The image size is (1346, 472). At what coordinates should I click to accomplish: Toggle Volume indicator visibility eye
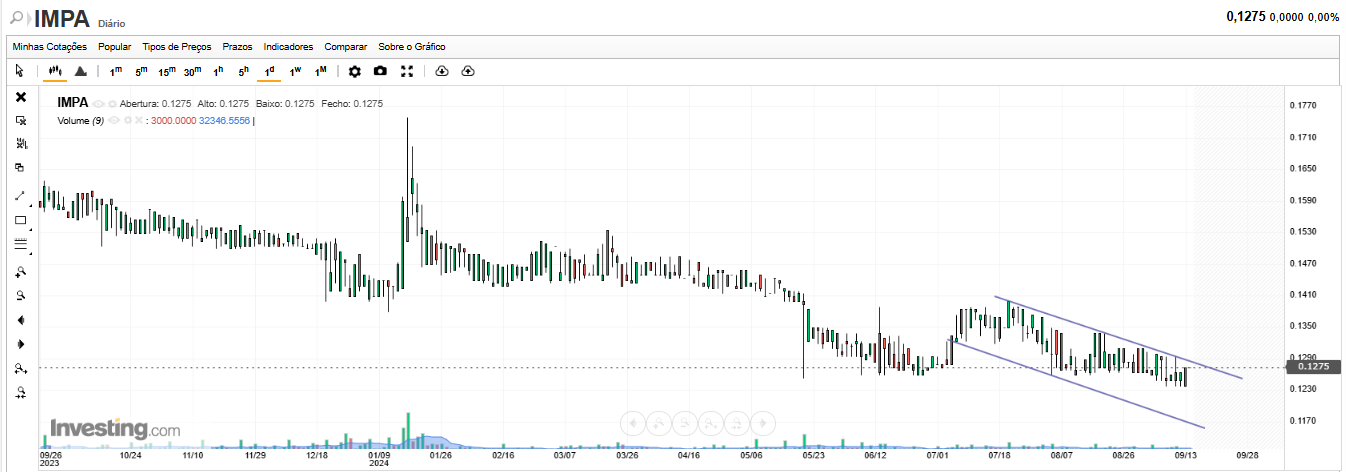click(114, 121)
